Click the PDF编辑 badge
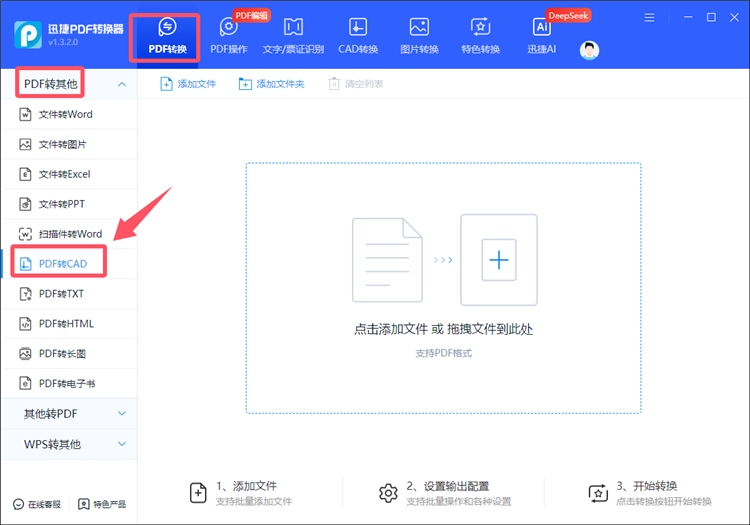Screen dimensions: 750x525 click(252, 15)
